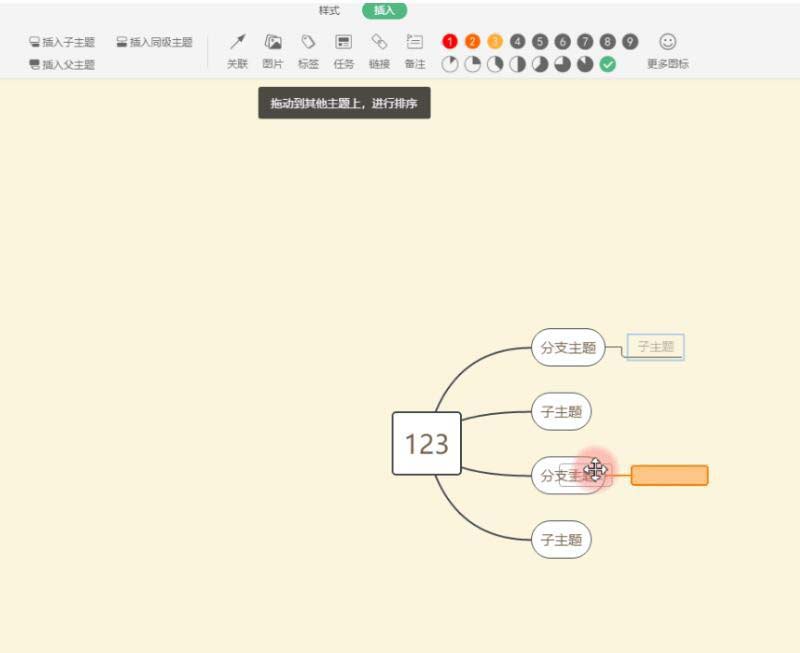
Task: Add a note with 备注 icon
Action: click(415, 42)
